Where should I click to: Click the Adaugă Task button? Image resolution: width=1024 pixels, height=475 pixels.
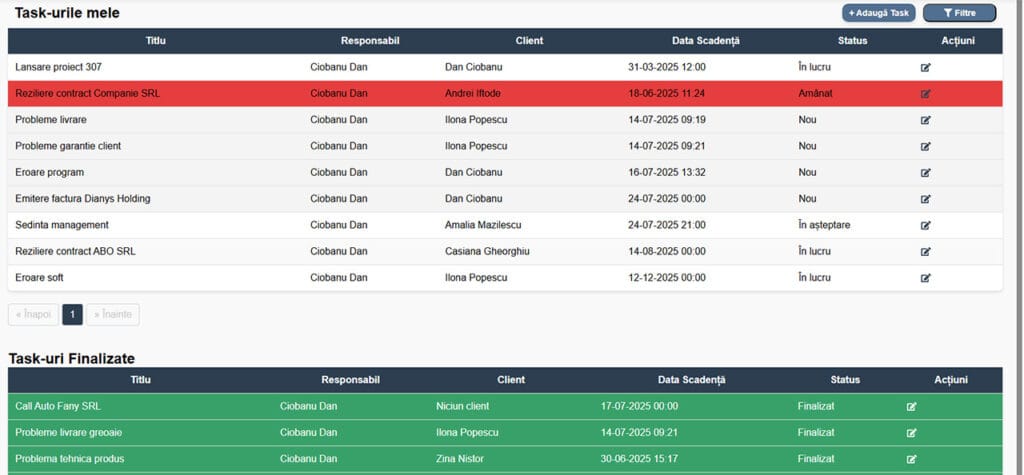point(878,13)
